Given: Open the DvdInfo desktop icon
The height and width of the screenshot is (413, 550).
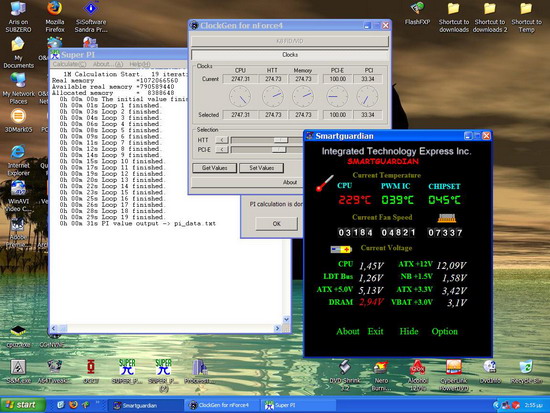Looking at the screenshot, I should 490,372.
